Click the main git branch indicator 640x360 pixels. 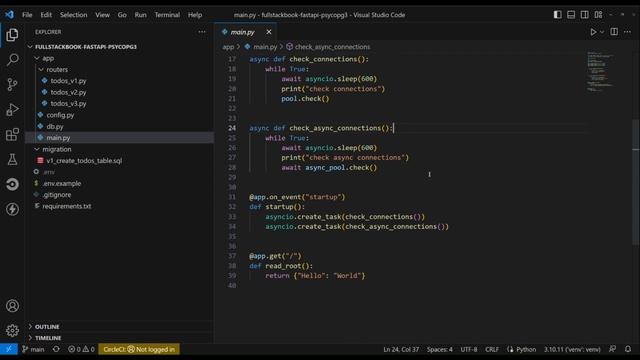33,349
